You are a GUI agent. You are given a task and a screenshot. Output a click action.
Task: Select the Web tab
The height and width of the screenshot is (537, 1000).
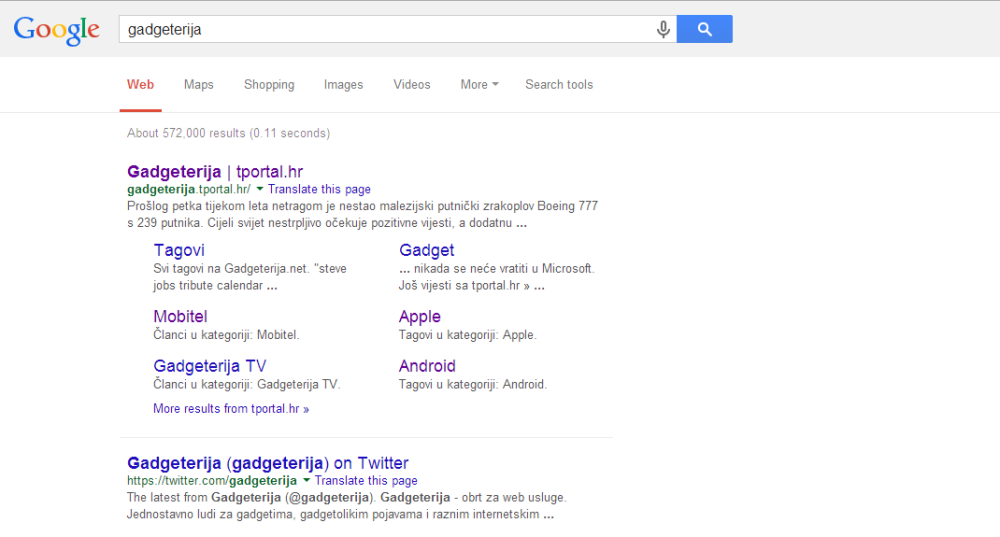pyautogui.click(x=140, y=84)
